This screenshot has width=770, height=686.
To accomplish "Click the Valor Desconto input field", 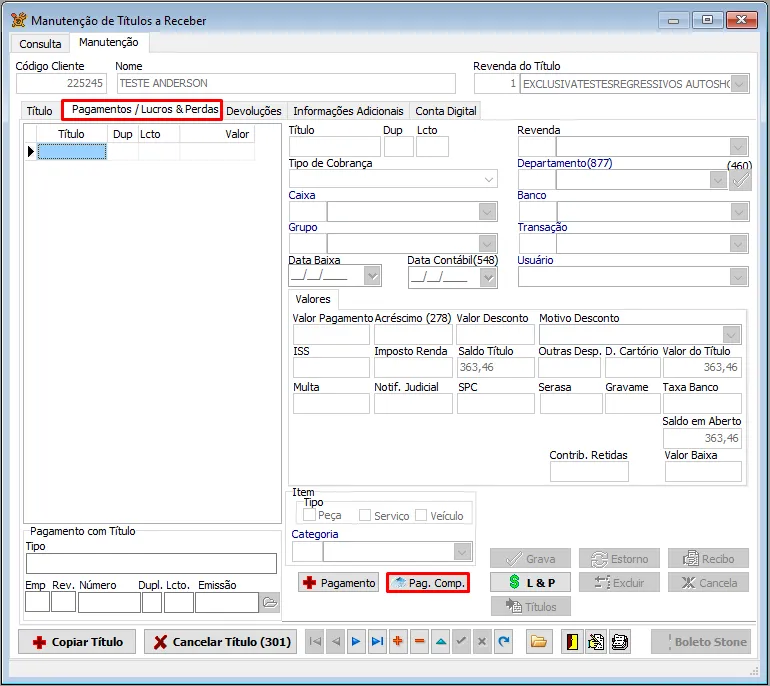I will (x=495, y=335).
